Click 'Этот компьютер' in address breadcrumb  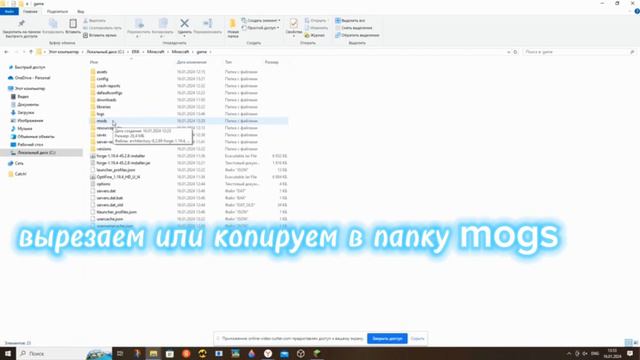point(64,52)
